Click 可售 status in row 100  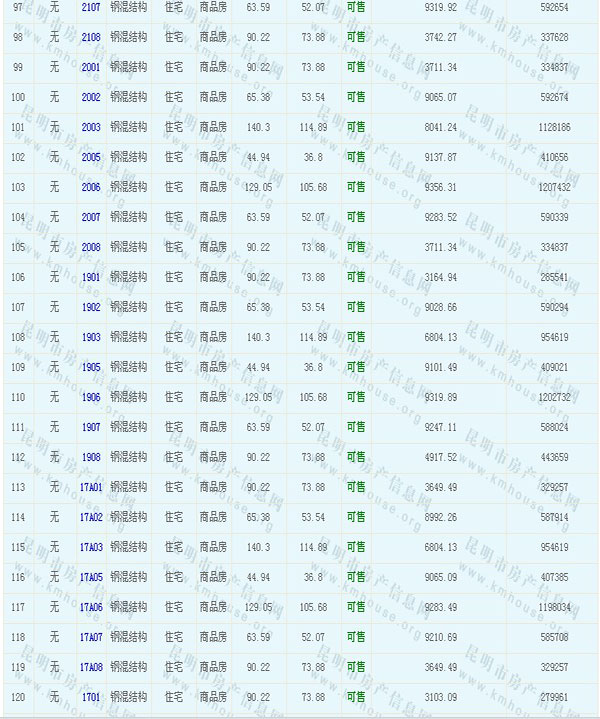click(355, 97)
